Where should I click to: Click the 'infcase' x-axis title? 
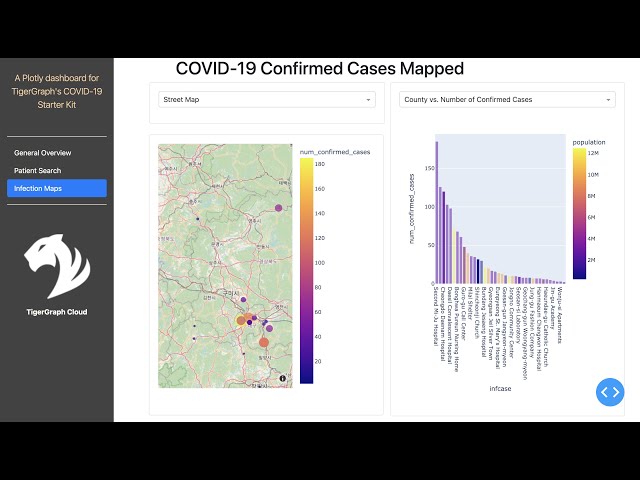pyautogui.click(x=500, y=389)
